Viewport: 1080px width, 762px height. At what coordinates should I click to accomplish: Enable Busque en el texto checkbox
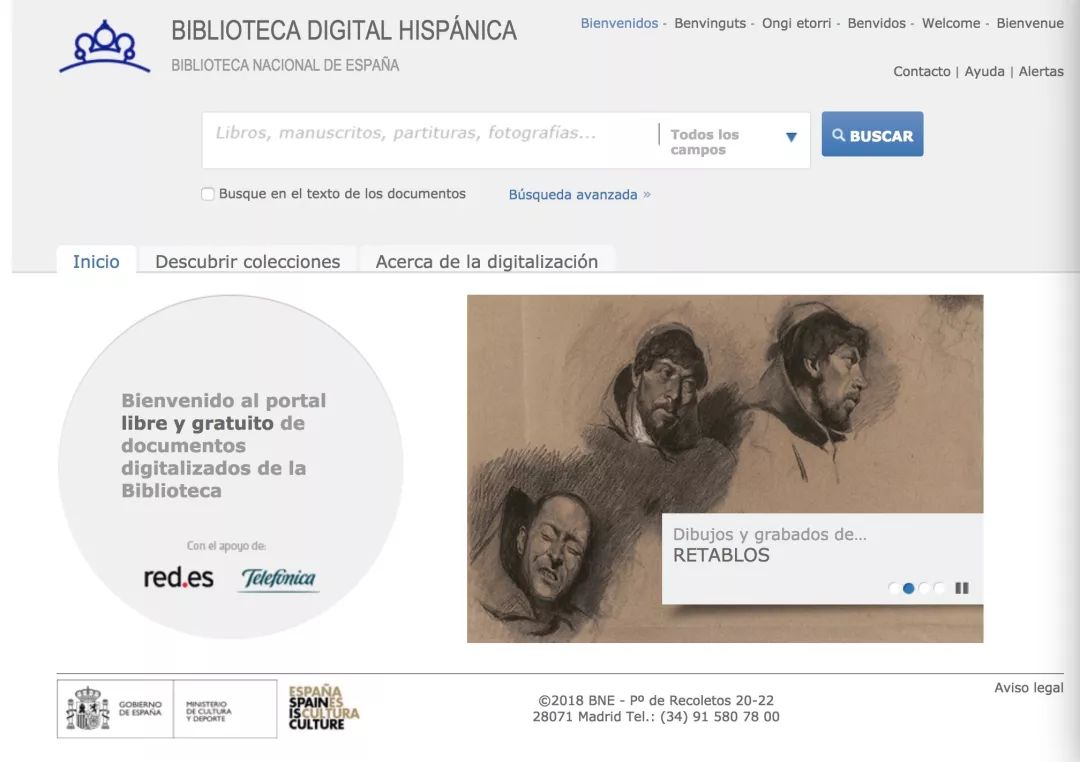pos(207,194)
